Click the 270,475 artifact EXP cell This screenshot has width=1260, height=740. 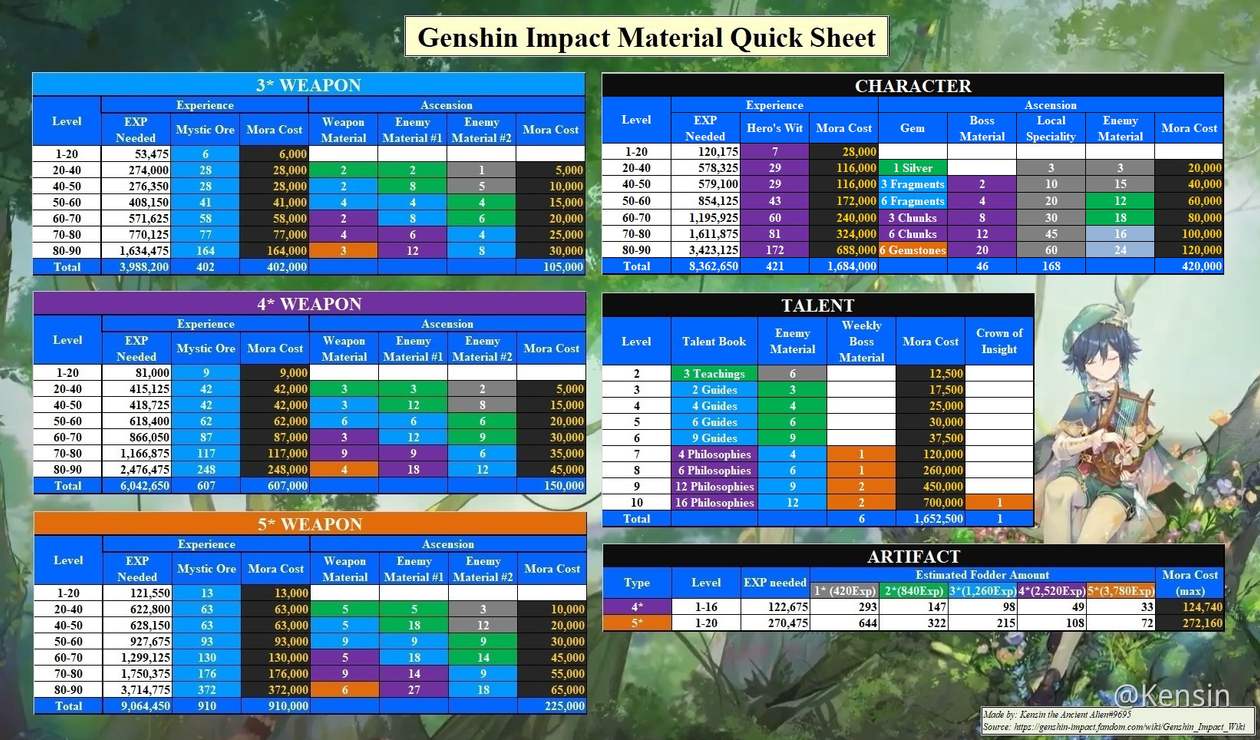[x=775, y=622]
